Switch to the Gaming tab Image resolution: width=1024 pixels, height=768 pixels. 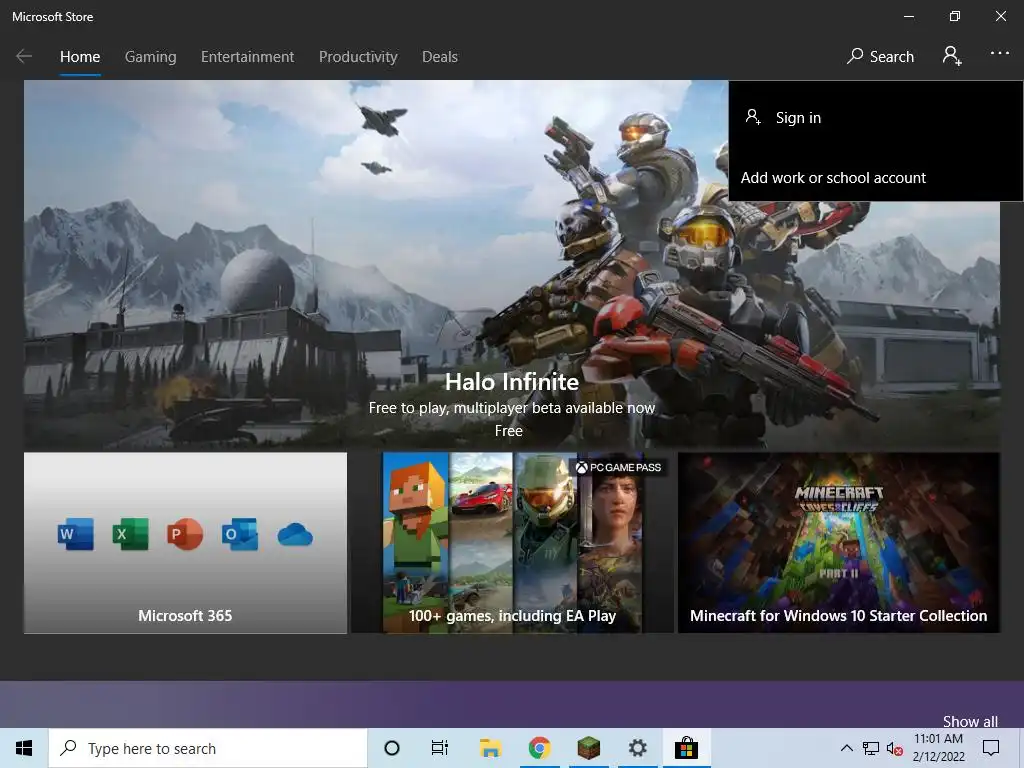tap(150, 57)
